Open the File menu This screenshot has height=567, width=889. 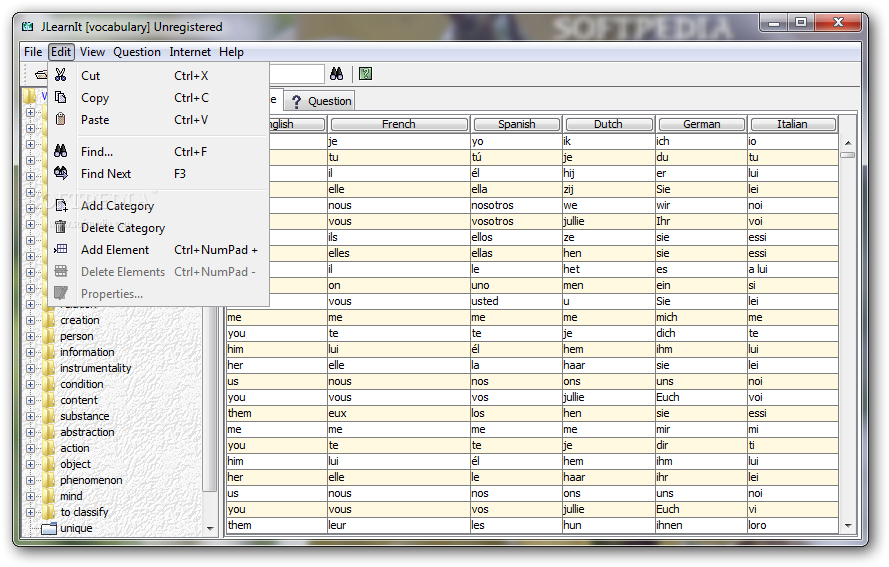click(33, 52)
